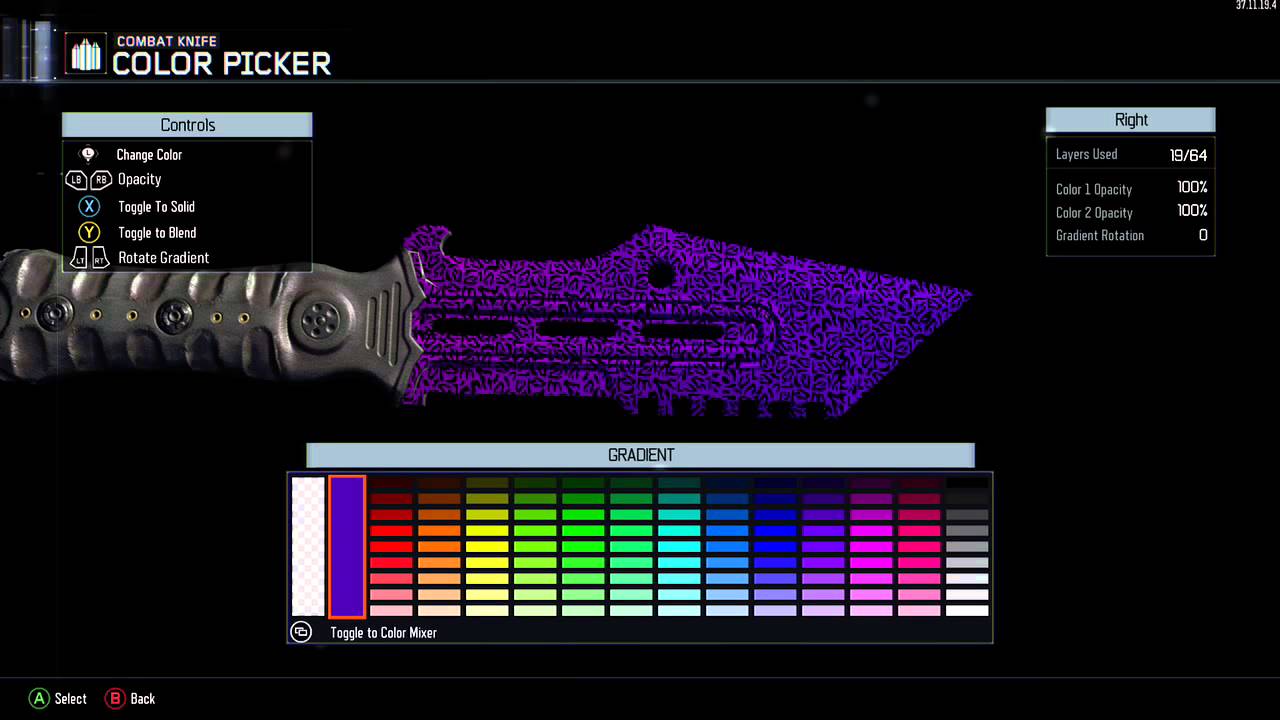Pick the palest swatch below the yellow column

pyautogui.click(x=487, y=610)
